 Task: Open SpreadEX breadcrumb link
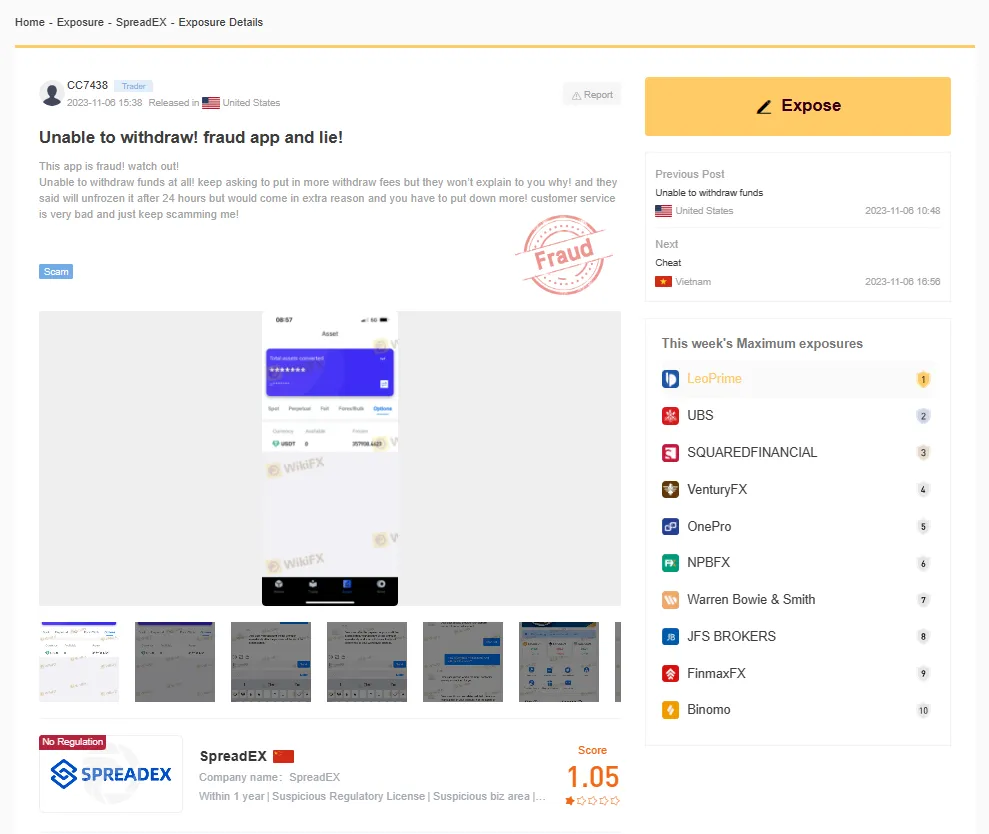tap(141, 22)
